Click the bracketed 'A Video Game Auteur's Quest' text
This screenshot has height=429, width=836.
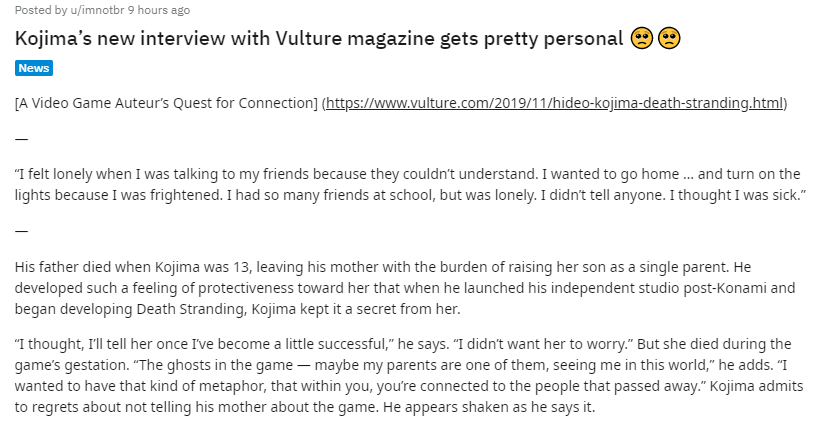tap(166, 103)
